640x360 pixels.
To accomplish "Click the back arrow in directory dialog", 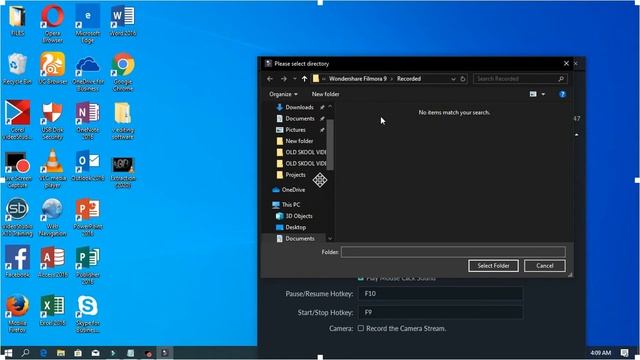I will coord(270,79).
